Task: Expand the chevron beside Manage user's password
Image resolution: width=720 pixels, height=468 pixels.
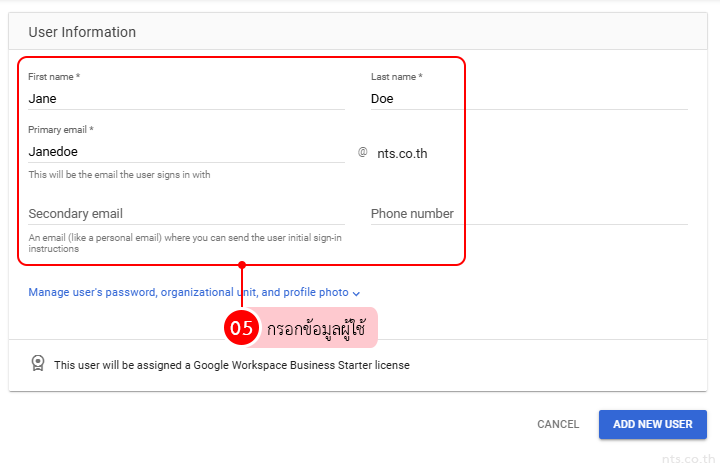Action: [x=357, y=293]
